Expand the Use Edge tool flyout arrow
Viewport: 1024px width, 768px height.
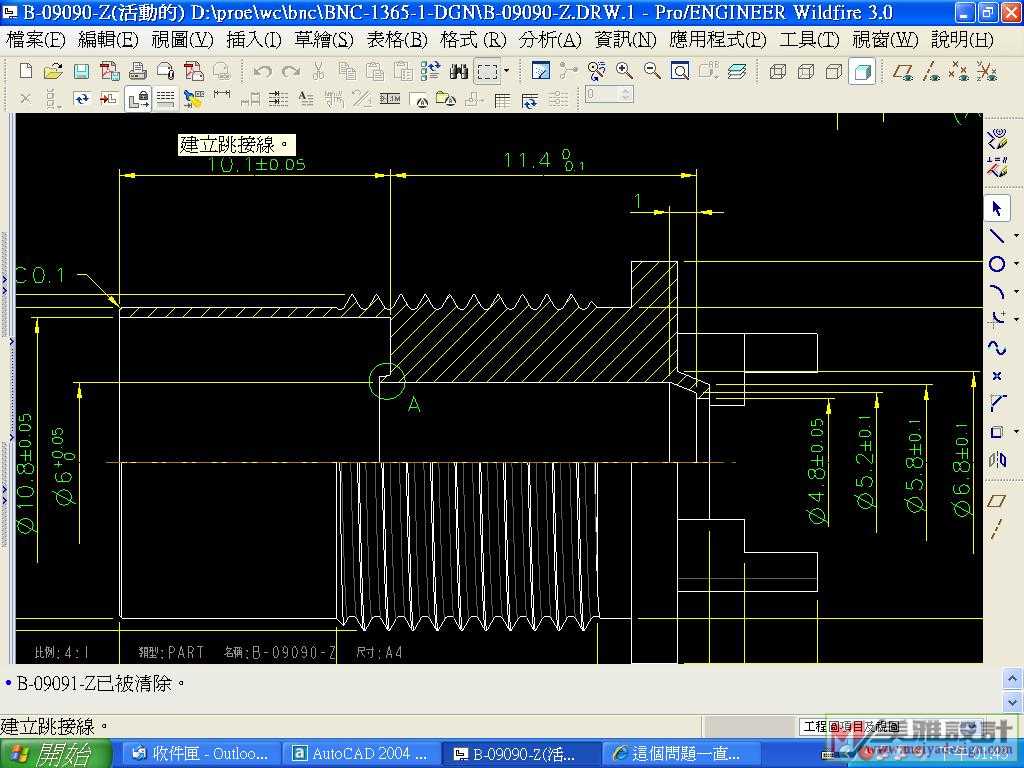tap(1016, 432)
